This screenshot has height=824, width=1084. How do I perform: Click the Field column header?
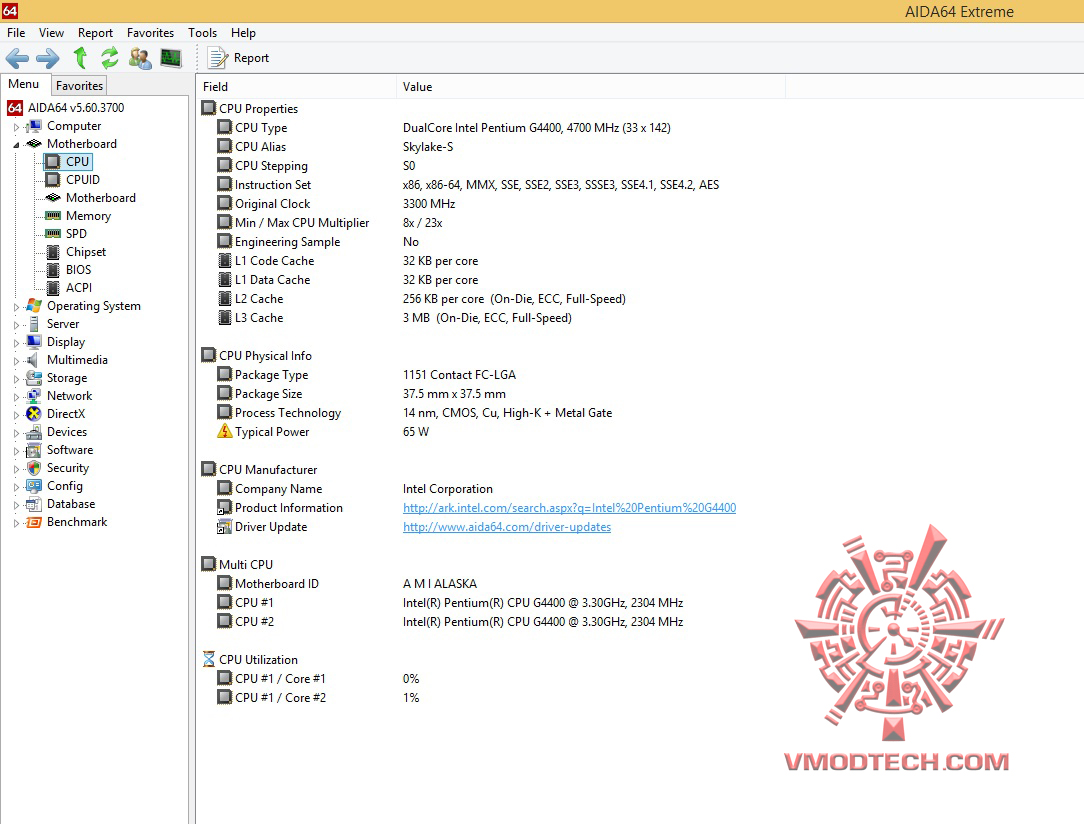tap(297, 86)
